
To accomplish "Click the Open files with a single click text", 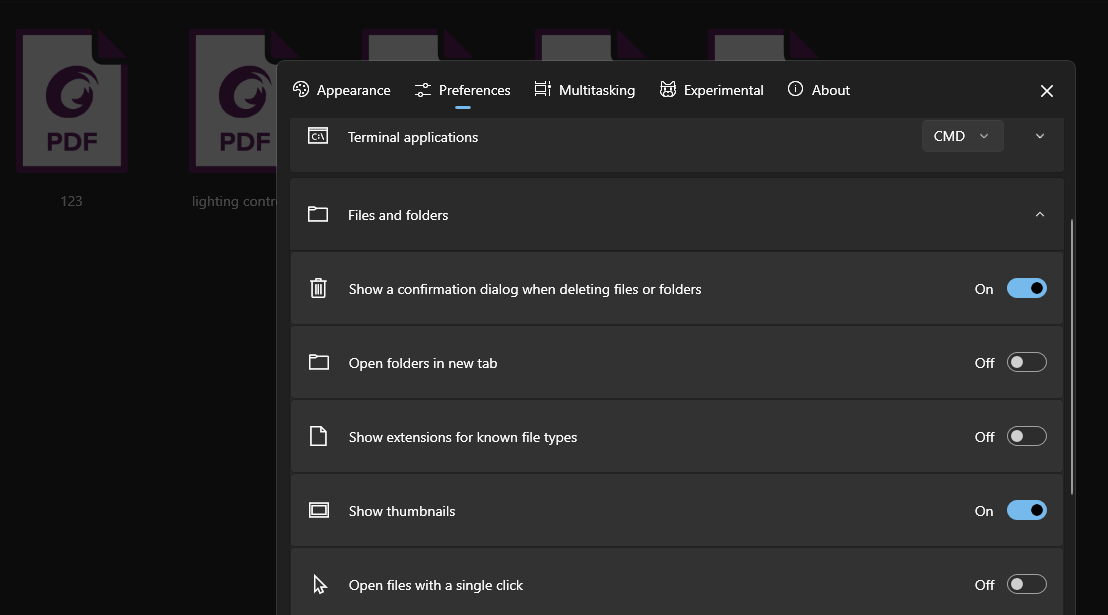I will click(436, 585).
